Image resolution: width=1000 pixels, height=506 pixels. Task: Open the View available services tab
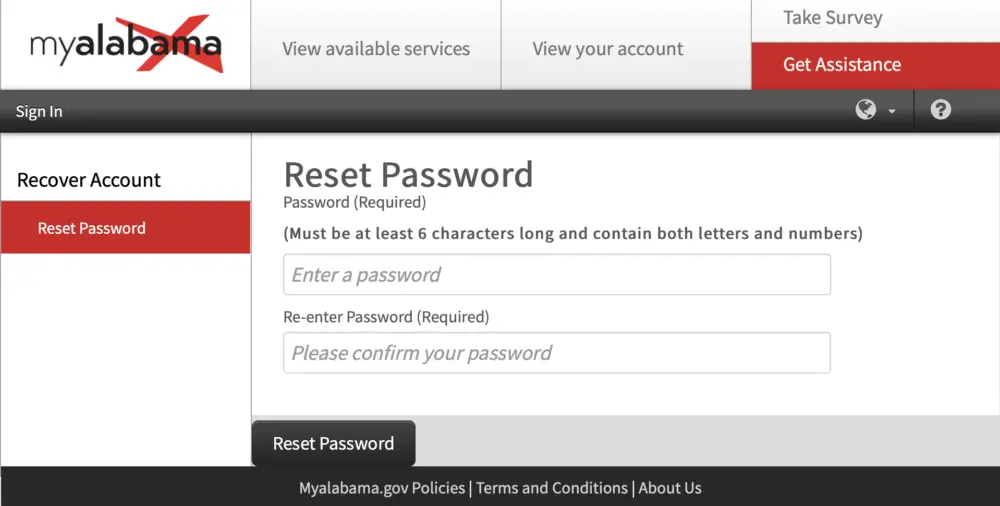tap(376, 48)
